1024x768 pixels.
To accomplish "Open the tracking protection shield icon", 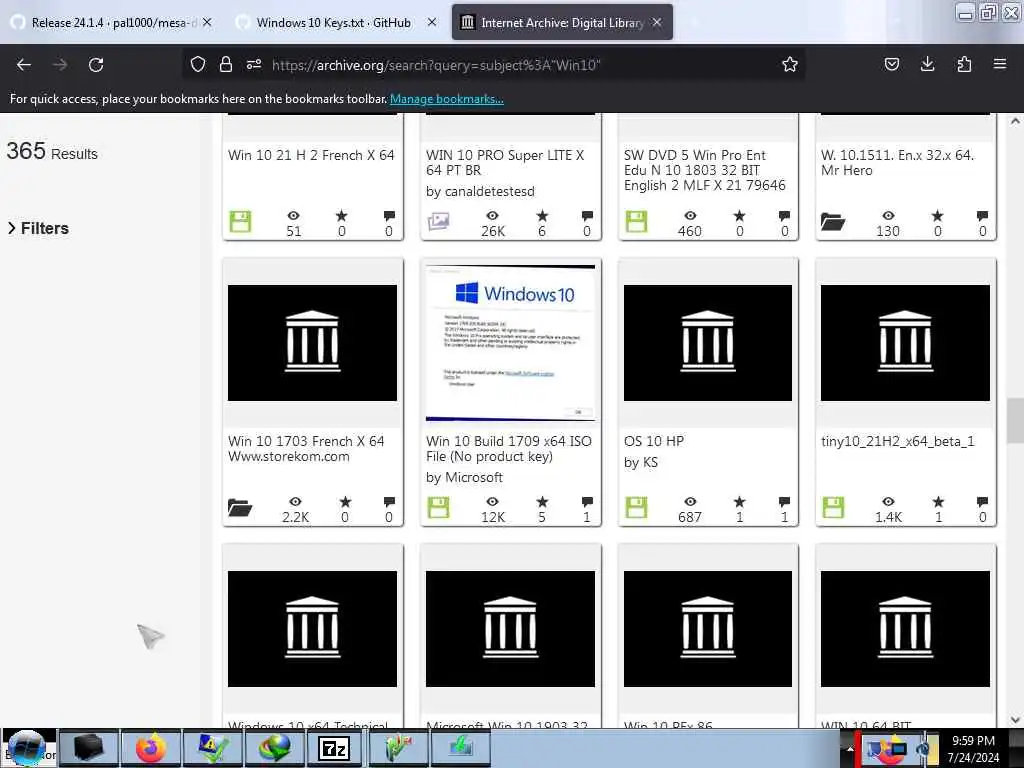I will [198, 64].
